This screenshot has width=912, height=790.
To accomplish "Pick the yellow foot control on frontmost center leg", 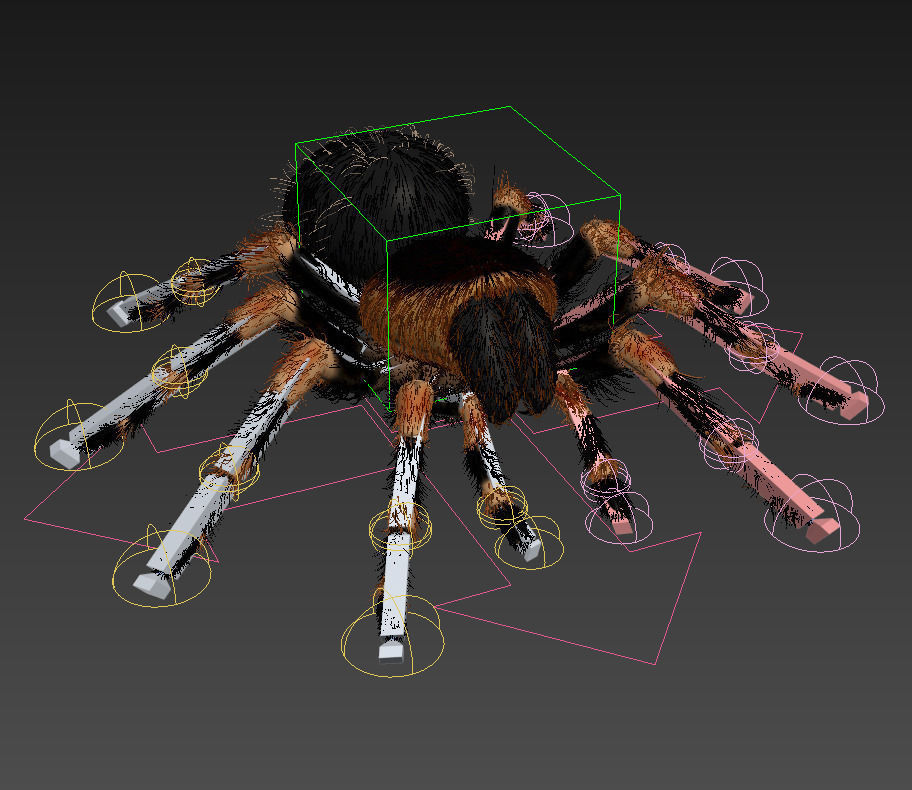I will [393, 637].
